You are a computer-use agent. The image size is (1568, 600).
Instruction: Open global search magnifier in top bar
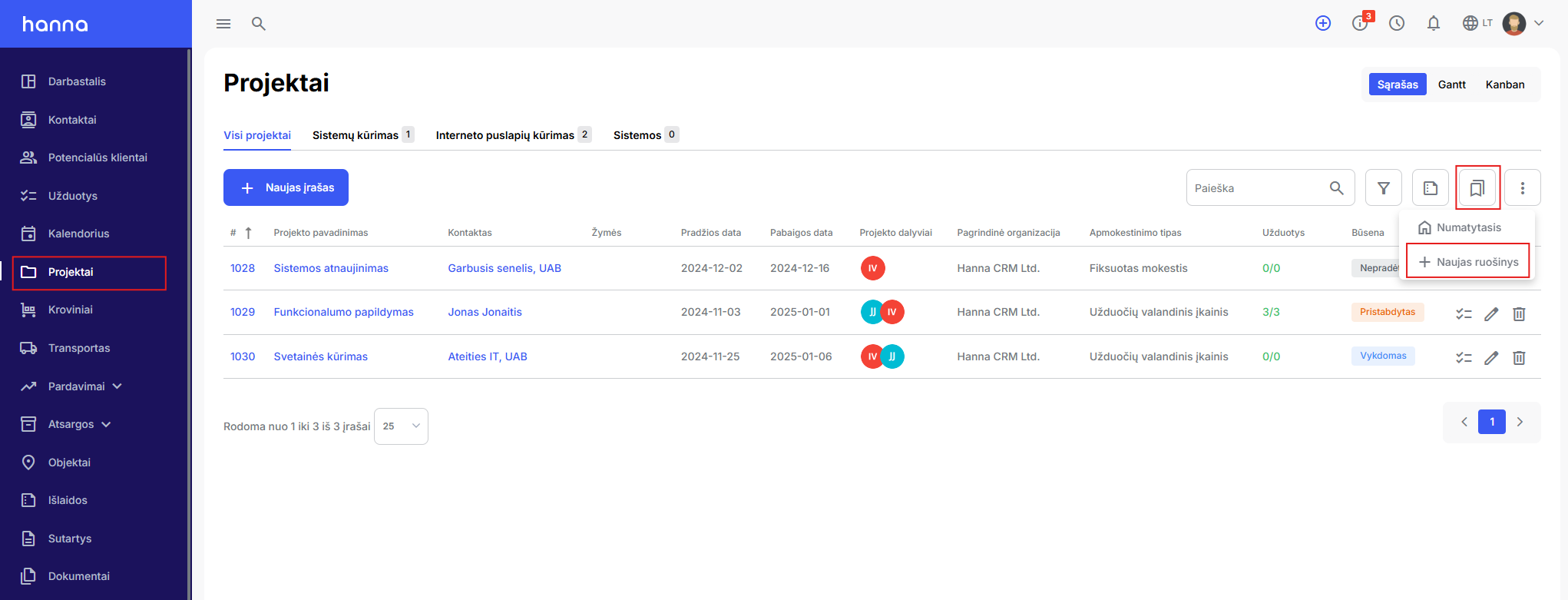259,24
